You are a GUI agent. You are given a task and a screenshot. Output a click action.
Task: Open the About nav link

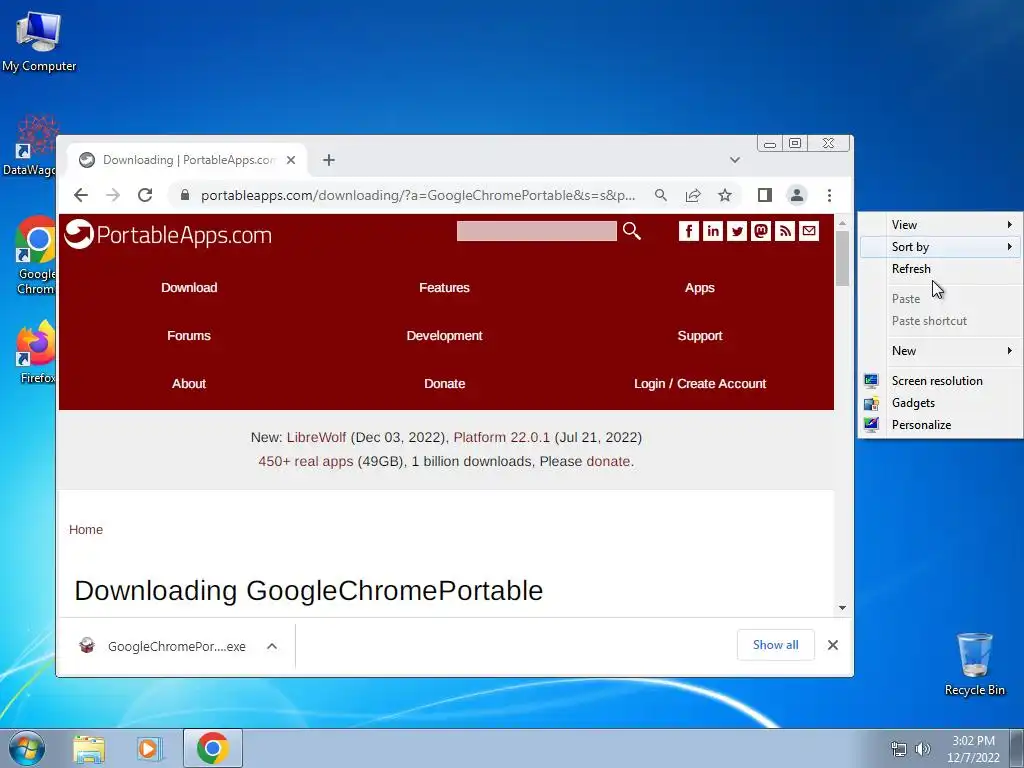[189, 383]
